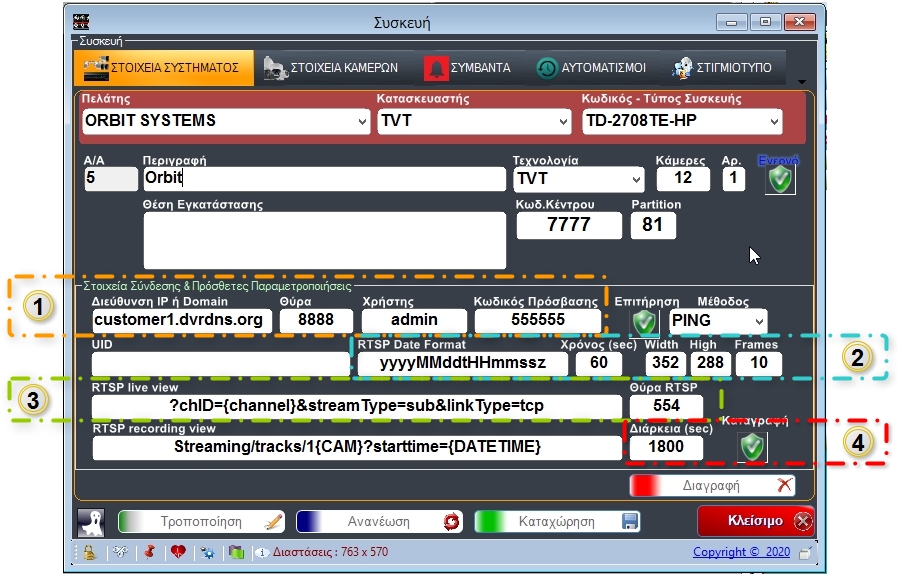Click the ghost icon at bottom left
This screenshot has width=898, height=577.
click(x=91, y=521)
